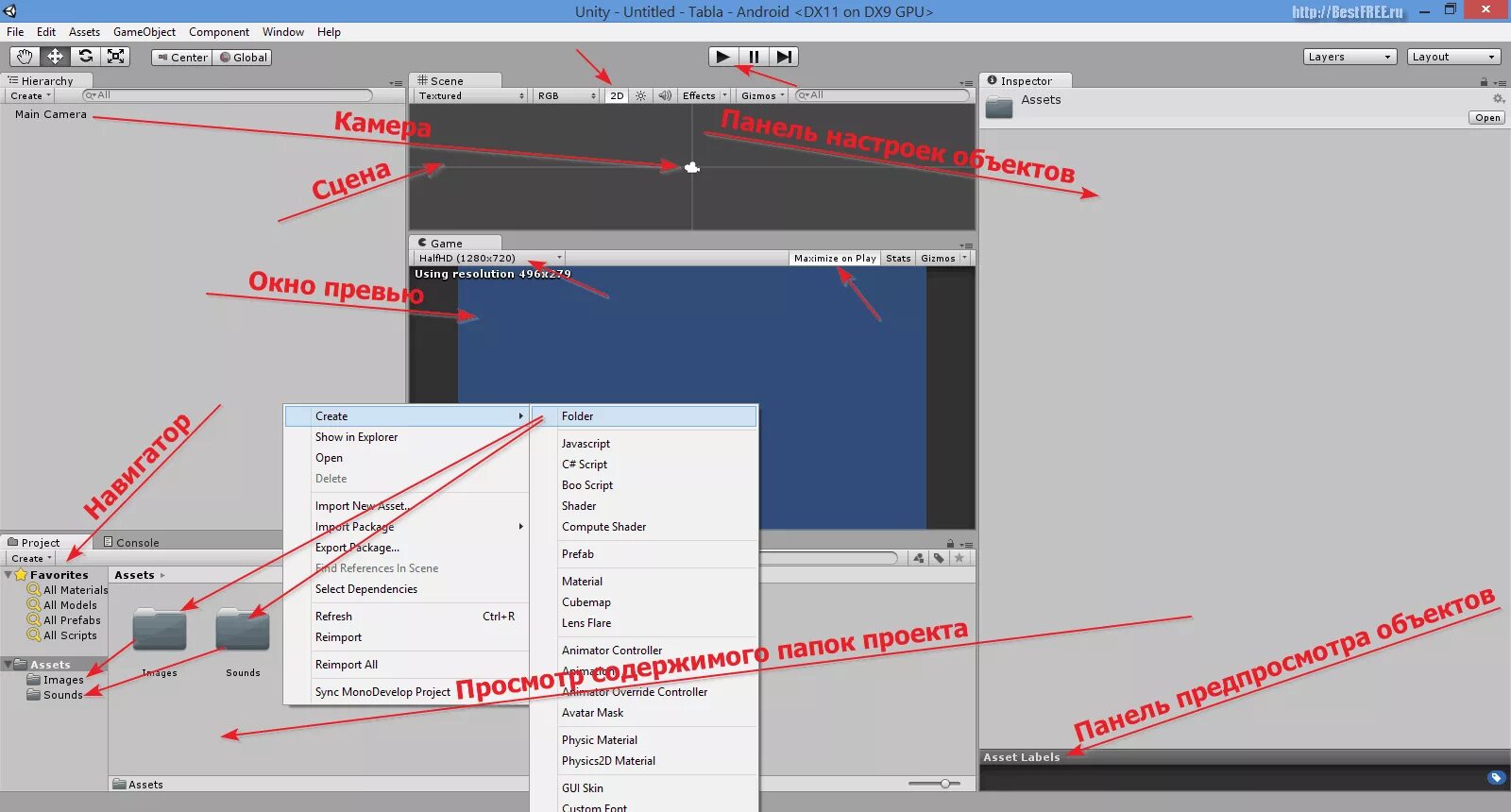Select the Rotate tool

(85, 57)
